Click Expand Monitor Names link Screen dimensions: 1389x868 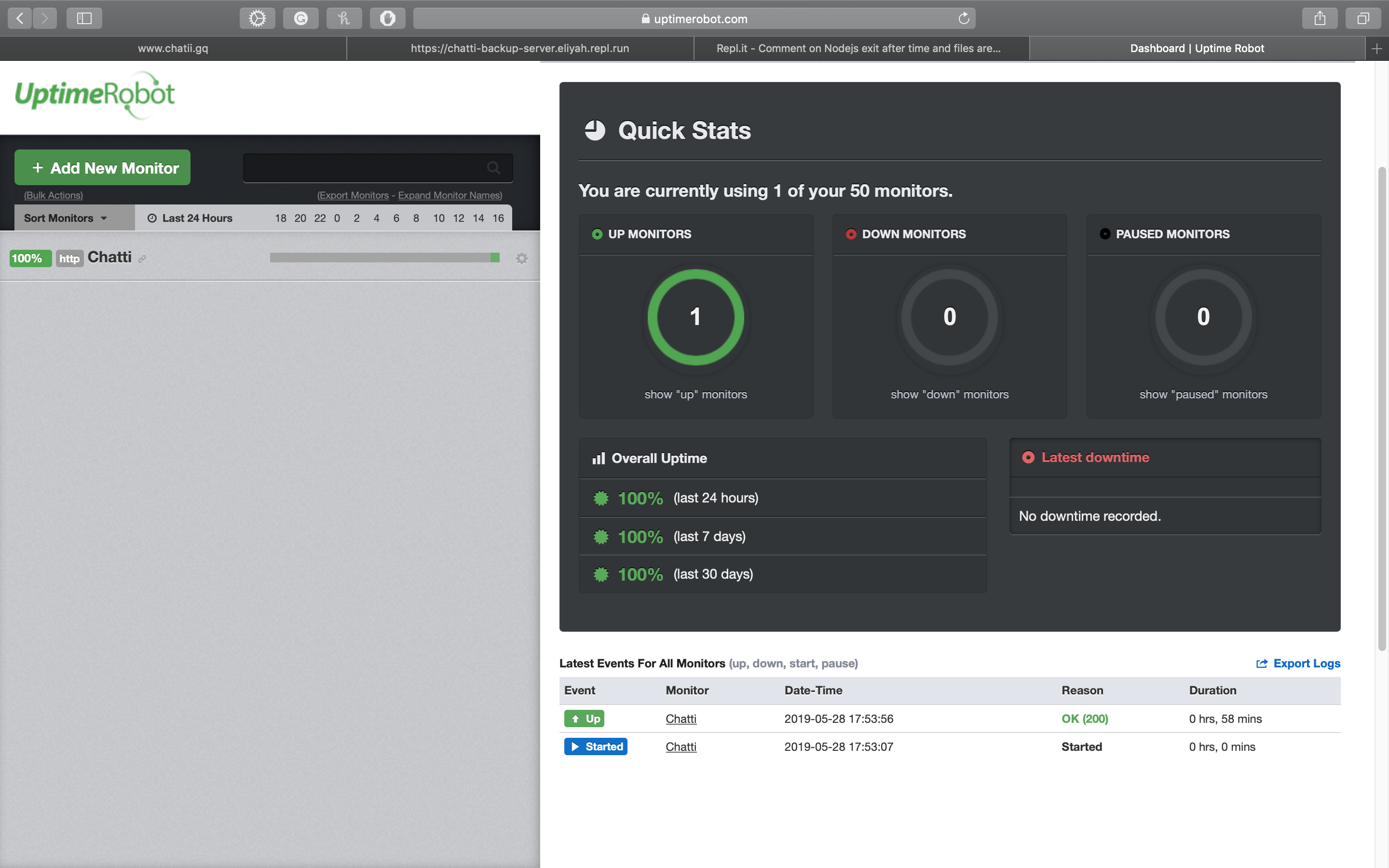[449, 195]
